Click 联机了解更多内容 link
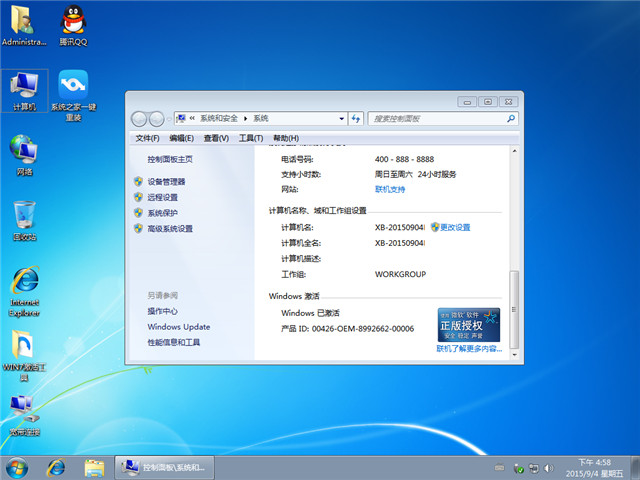The width and height of the screenshot is (640, 480). [x=469, y=349]
